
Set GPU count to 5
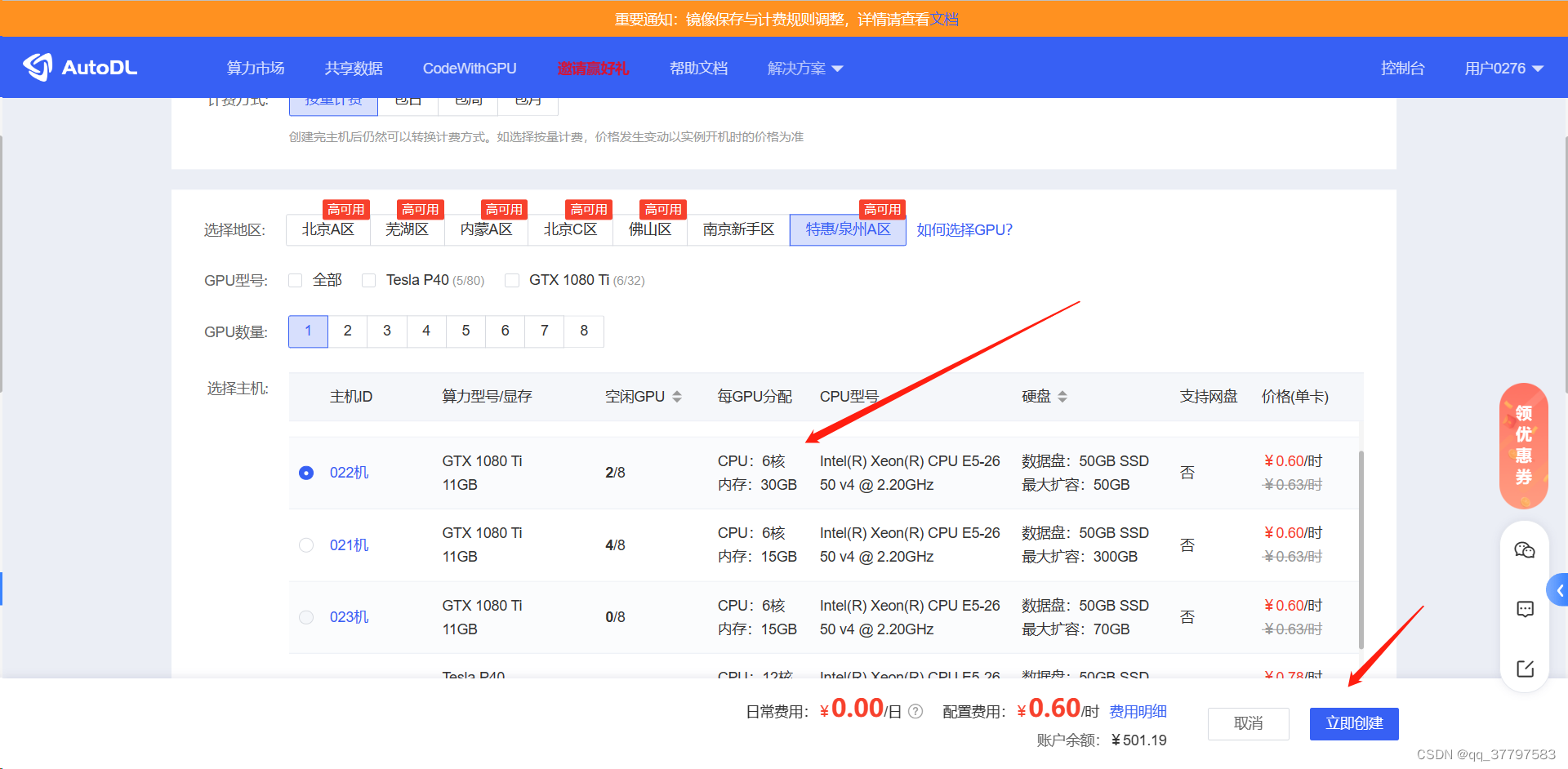click(465, 331)
